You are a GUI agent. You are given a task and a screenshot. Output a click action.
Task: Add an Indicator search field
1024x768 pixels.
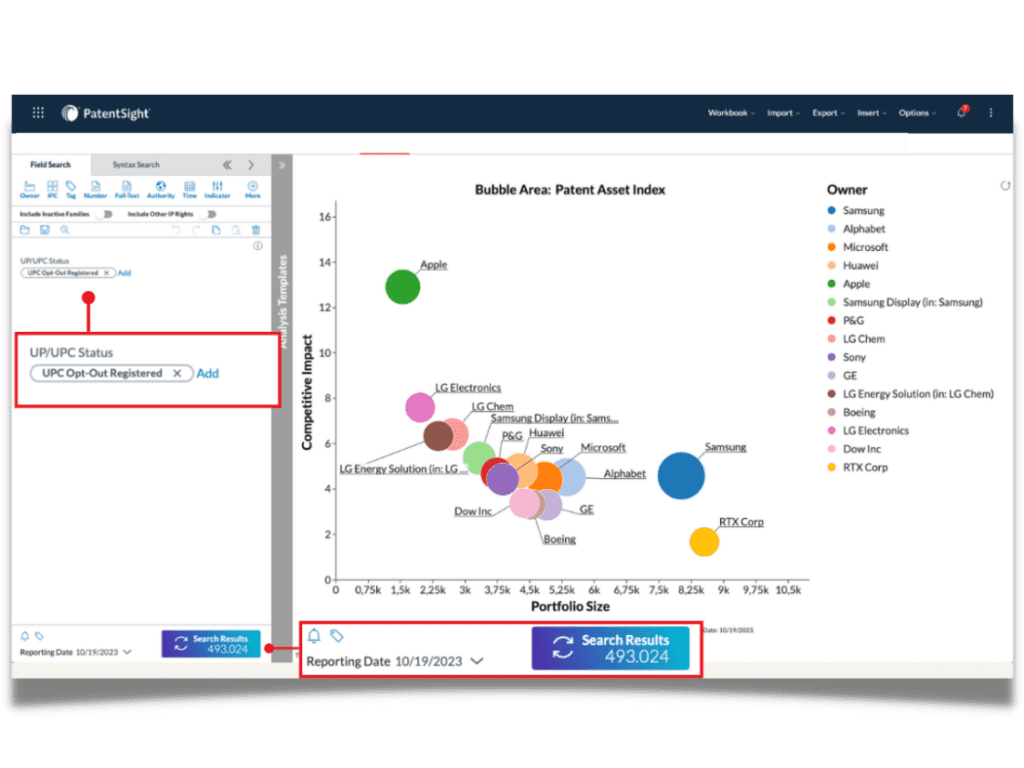click(217, 189)
